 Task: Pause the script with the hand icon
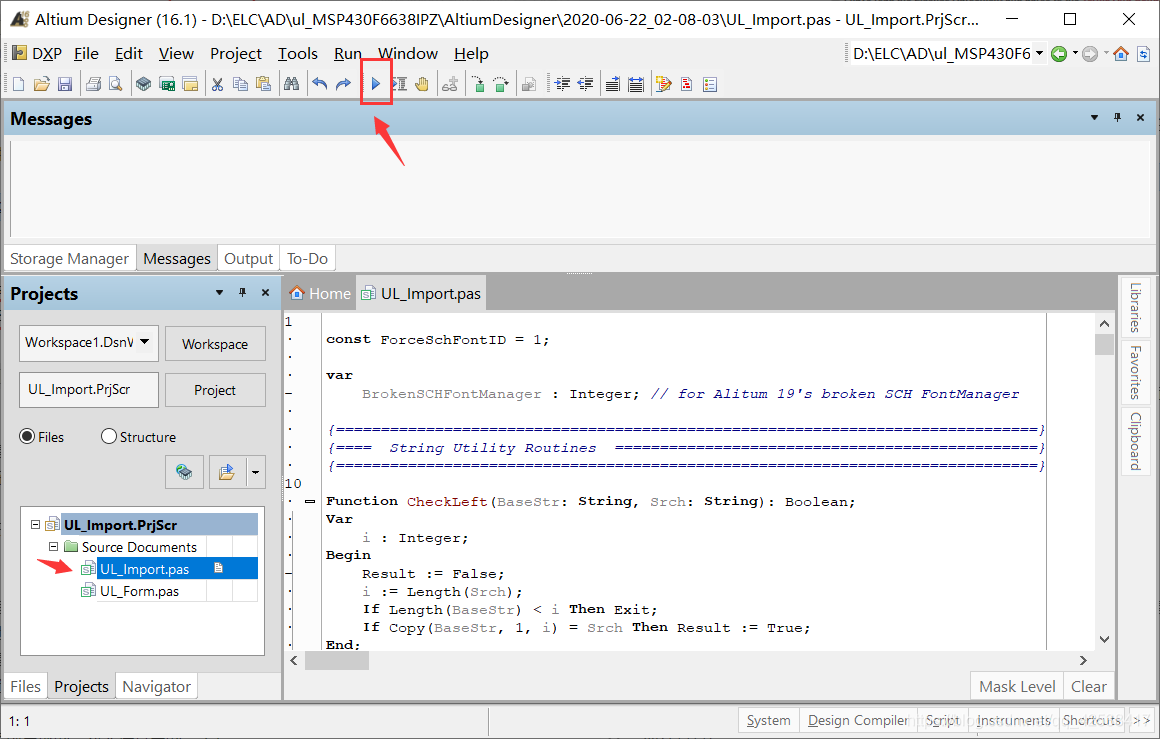point(422,84)
